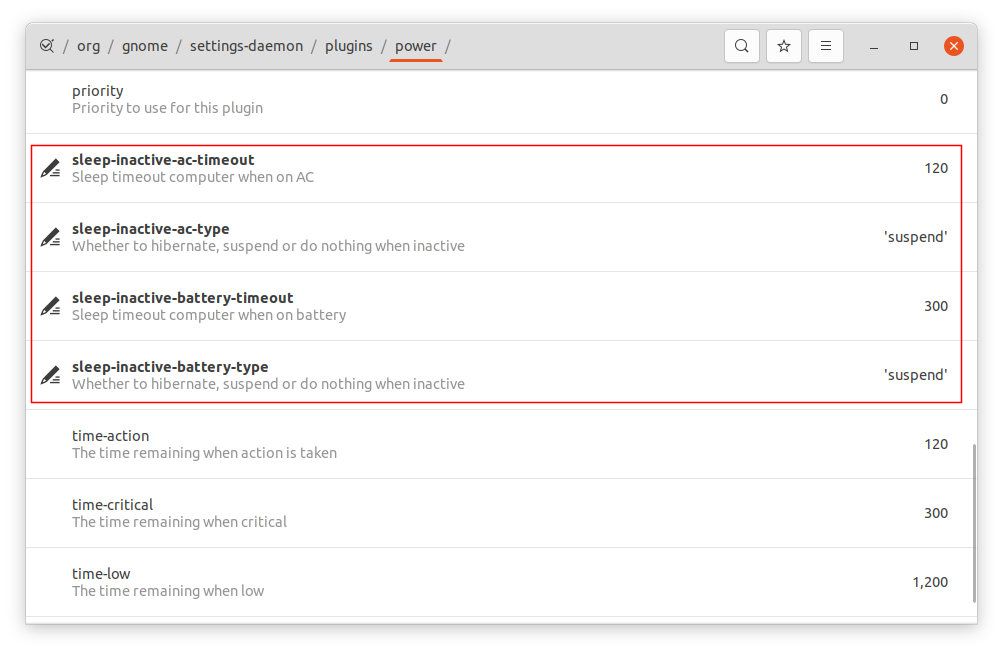Screen dimensions: 1003x653
Task: Open the hamburger menu icon
Action: tap(825, 45)
